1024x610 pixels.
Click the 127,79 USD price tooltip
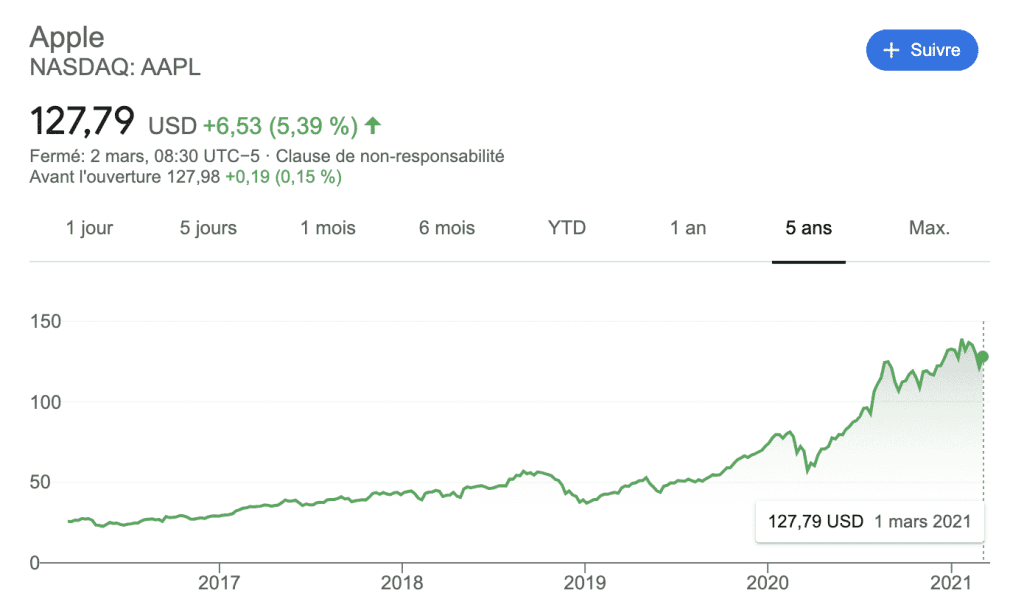coord(868,521)
